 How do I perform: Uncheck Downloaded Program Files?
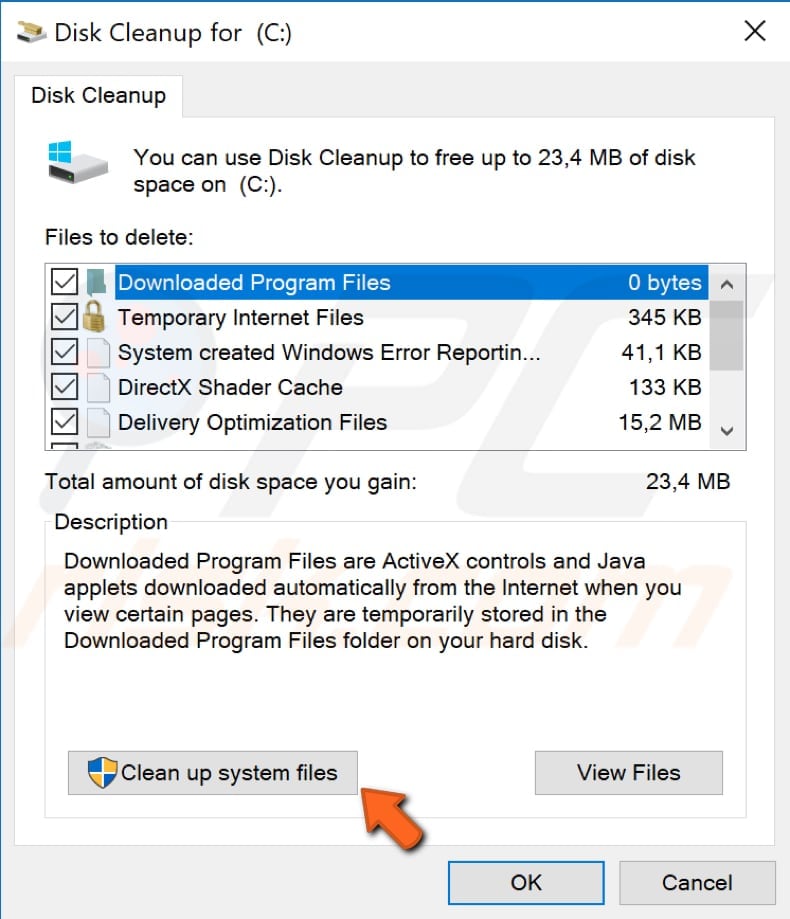point(62,282)
